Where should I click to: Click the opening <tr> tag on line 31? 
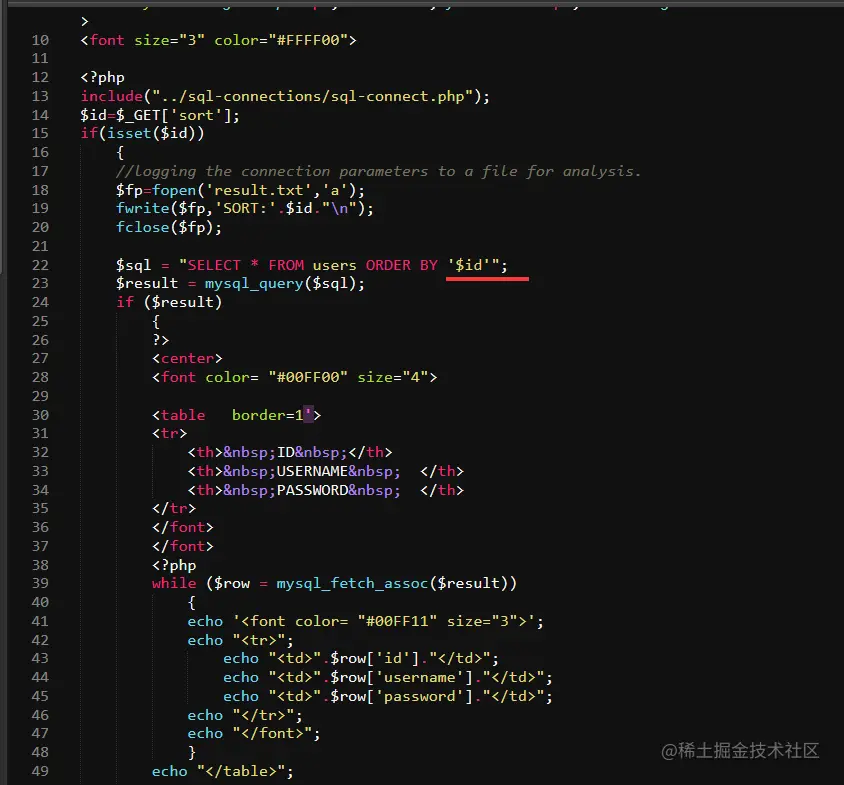(x=169, y=434)
